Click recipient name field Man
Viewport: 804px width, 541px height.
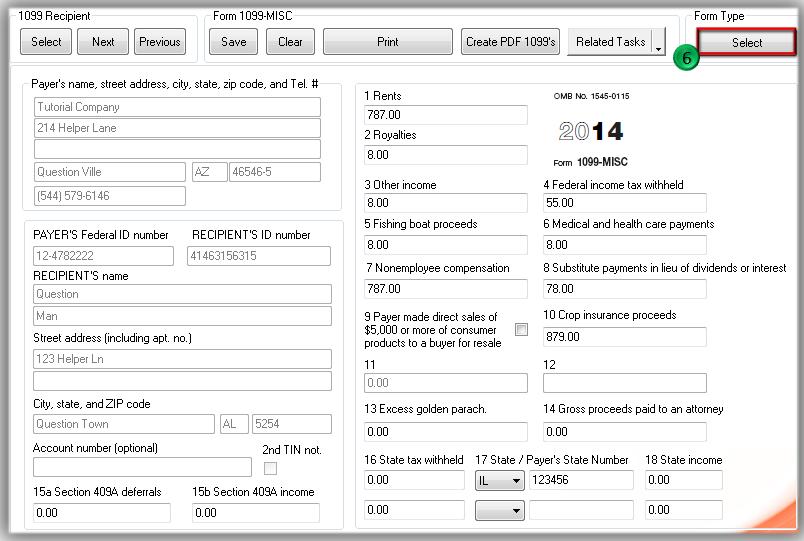(183, 316)
